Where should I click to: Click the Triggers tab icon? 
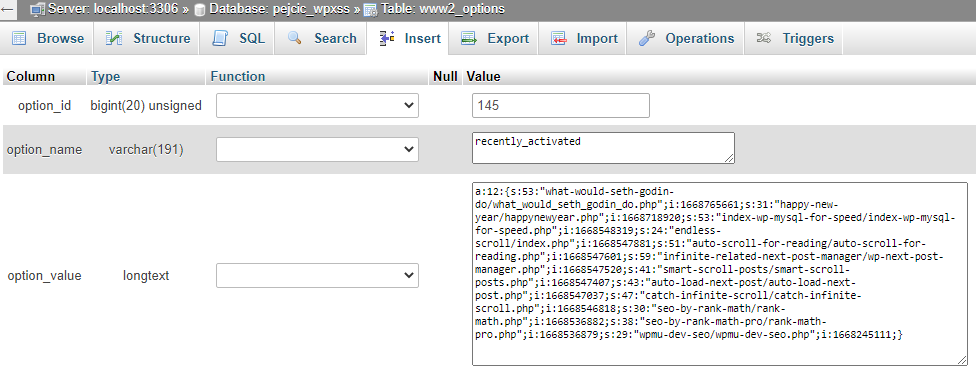point(764,38)
